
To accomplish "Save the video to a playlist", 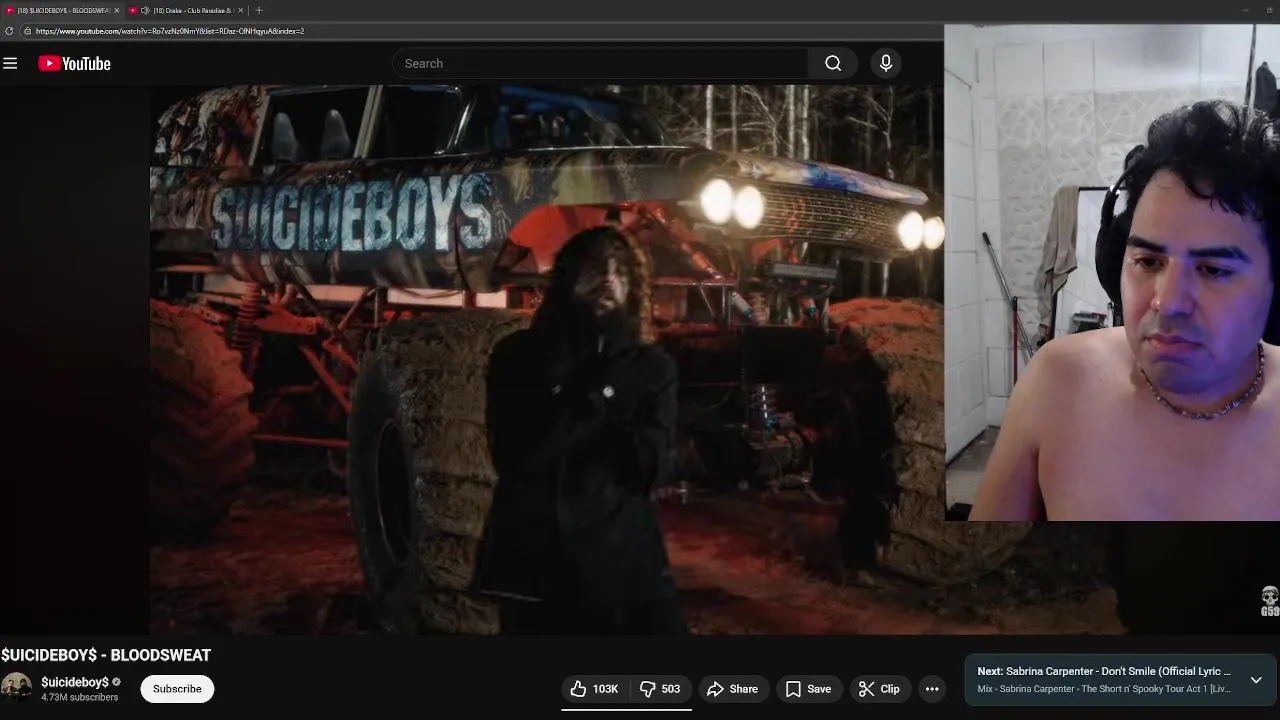I will click(x=808, y=689).
